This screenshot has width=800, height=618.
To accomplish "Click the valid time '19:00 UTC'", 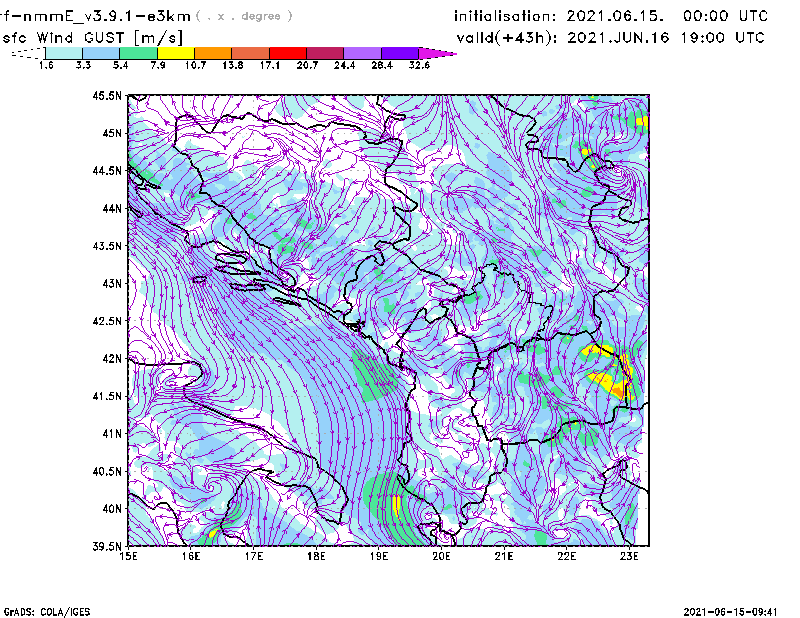I will tap(723, 38).
